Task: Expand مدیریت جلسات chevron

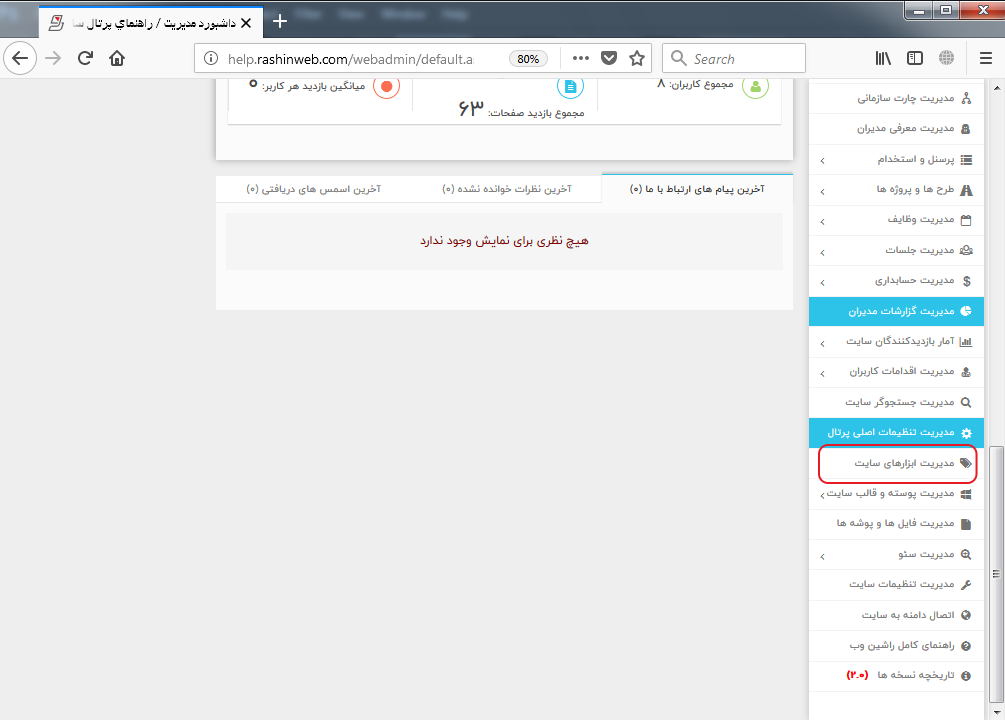Action: coord(822,253)
